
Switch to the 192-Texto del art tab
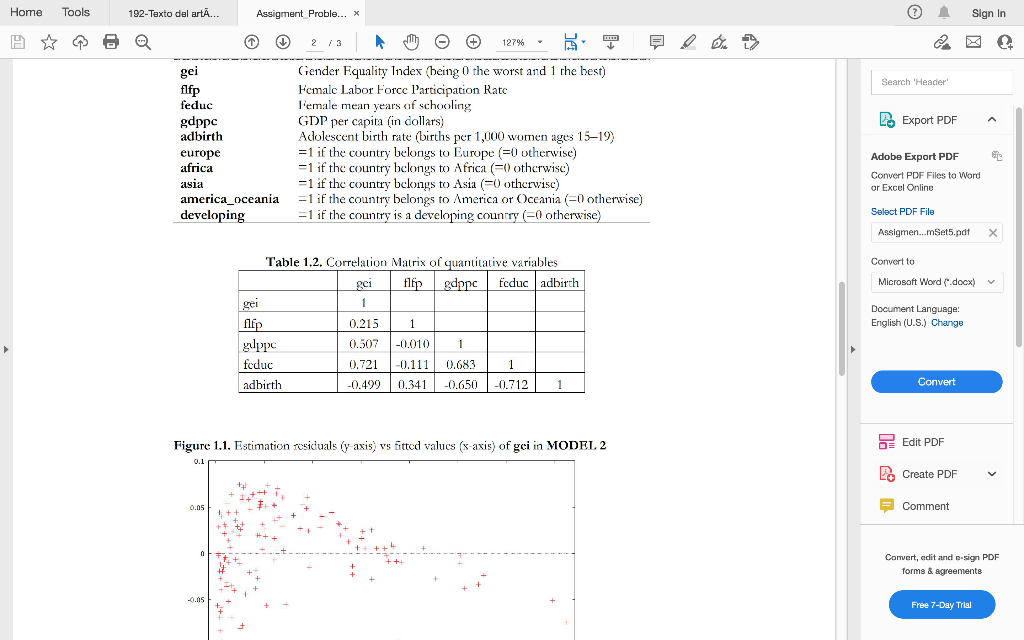[174, 13]
